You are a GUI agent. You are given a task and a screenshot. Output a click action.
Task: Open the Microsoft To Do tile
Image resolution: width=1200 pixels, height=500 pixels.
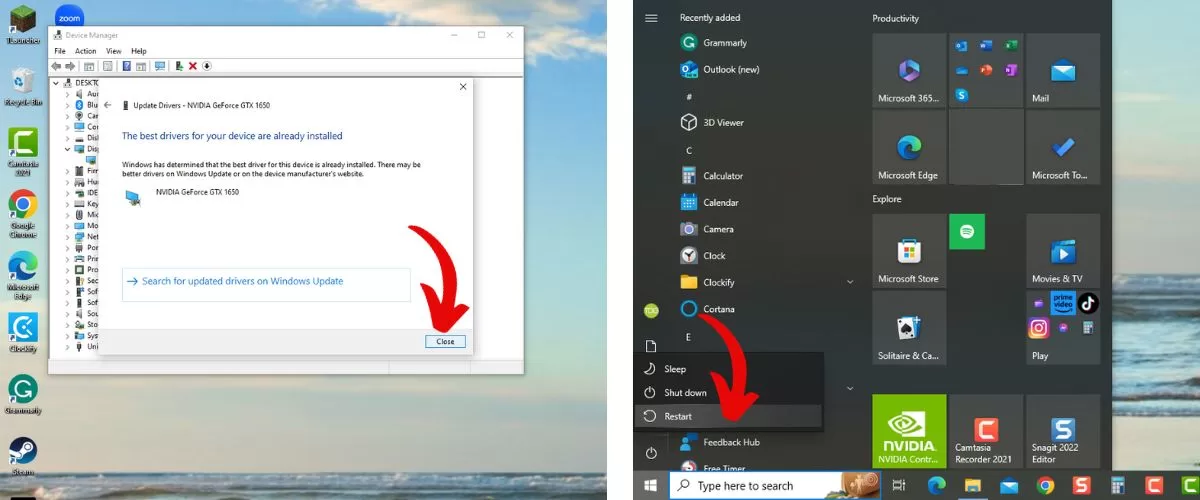tap(1063, 147)
